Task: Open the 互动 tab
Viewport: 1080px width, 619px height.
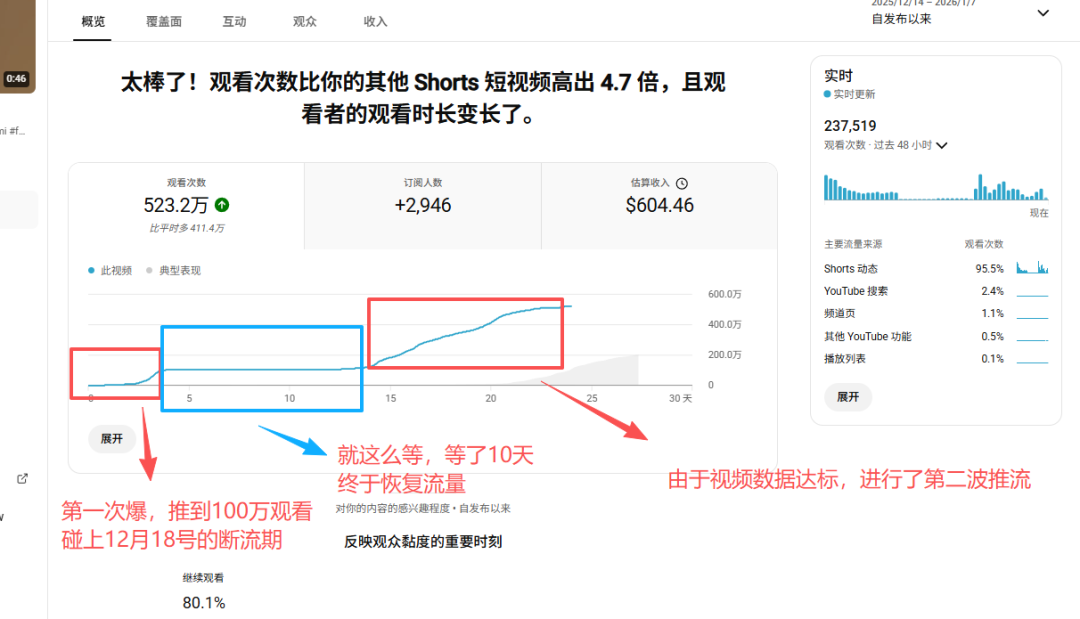Action: [x=234, y=22]
